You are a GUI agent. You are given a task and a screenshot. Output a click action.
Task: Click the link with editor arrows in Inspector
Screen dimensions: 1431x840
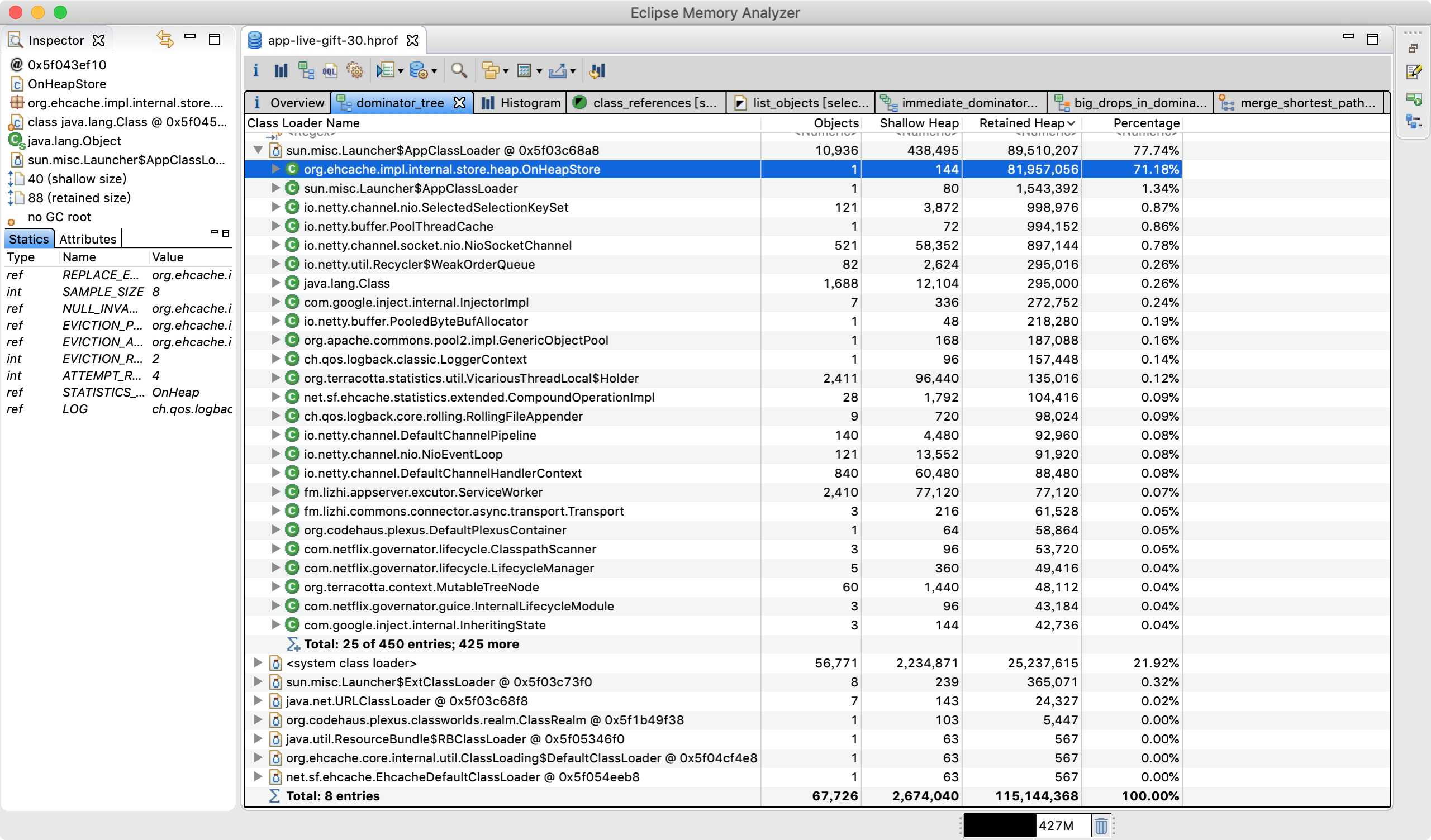[x=165, y=40]
